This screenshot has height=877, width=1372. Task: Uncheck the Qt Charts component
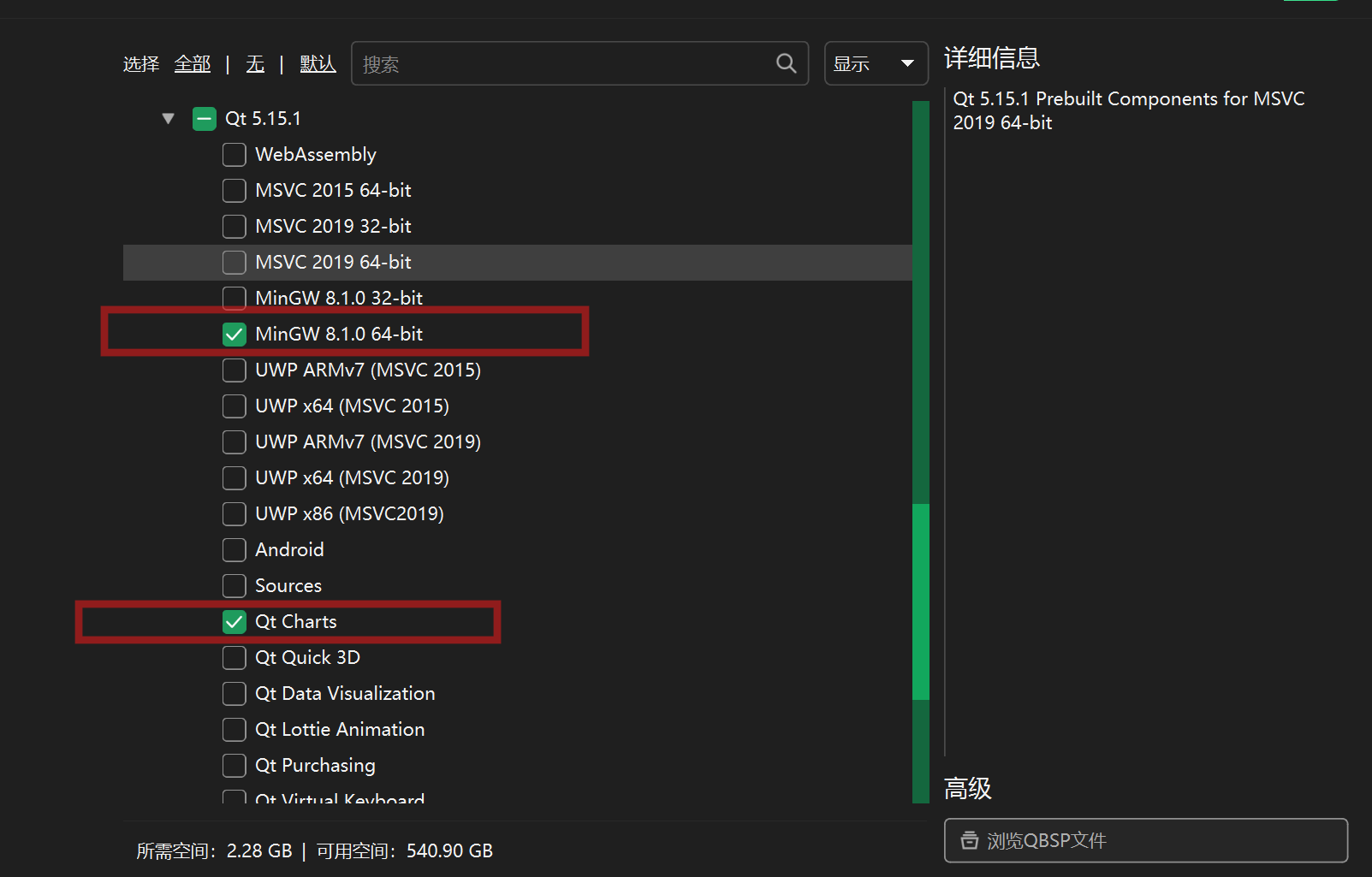(x=234, y=622)
